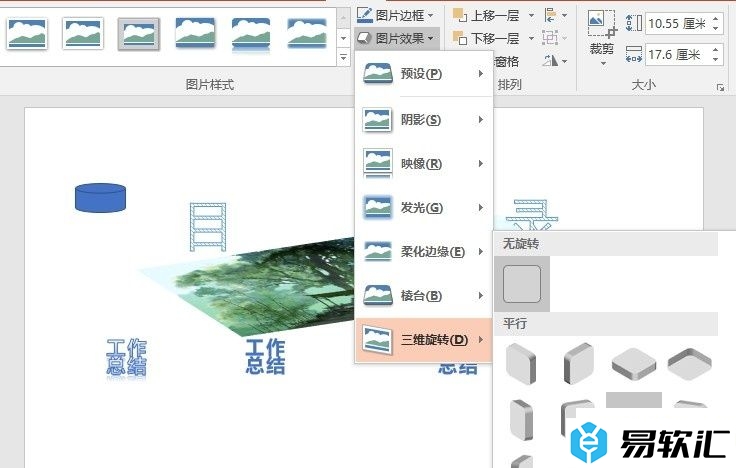The width and height of the screenshot is (736, 468).
Task: Click the 裁剪 crop icon
Action: click(602, 24)
